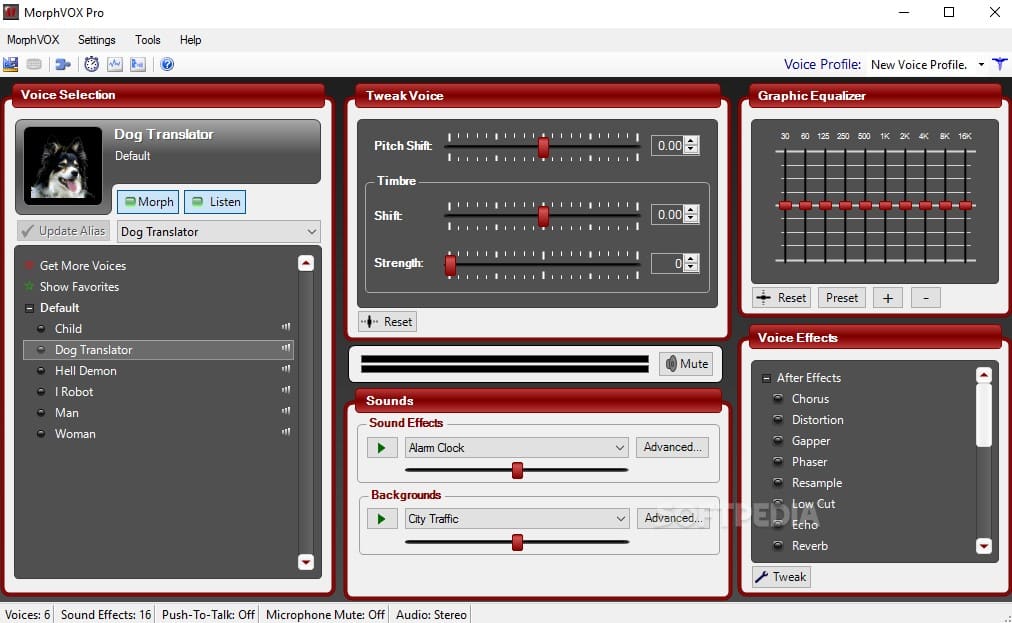
Task: Turn on the Gapper effect
Action: (x=811, y=441)
